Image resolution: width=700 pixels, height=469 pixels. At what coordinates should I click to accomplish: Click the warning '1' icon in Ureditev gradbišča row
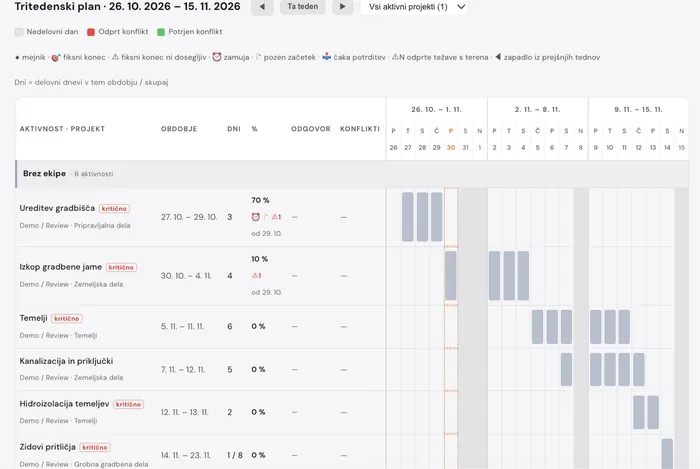pyautogui.click(x=276, y=217)
